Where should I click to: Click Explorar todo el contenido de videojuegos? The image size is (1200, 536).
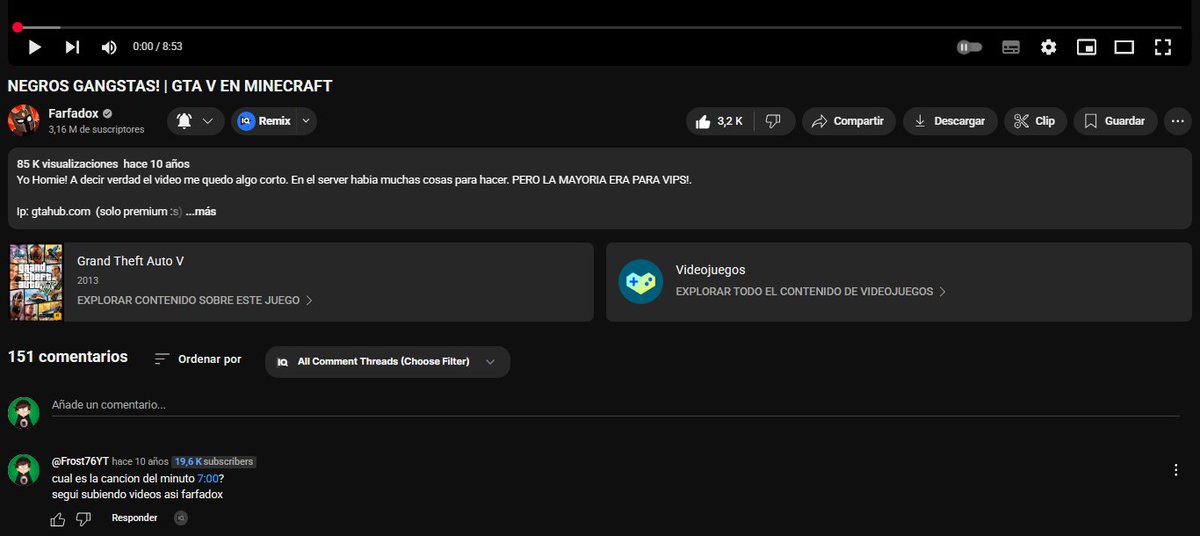[x=811, y=292]
